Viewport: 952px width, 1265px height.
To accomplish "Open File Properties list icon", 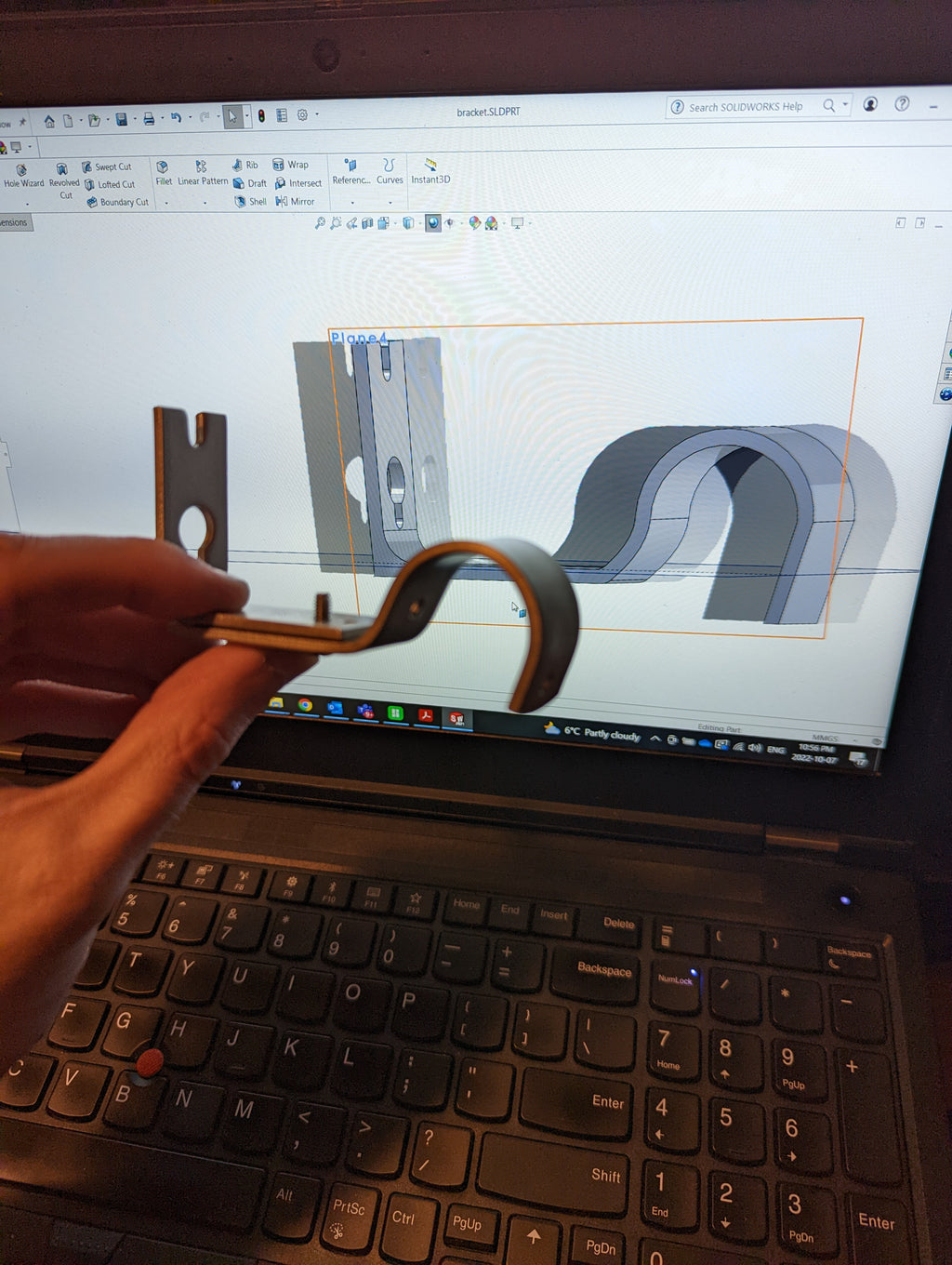I will coord(282,115).
